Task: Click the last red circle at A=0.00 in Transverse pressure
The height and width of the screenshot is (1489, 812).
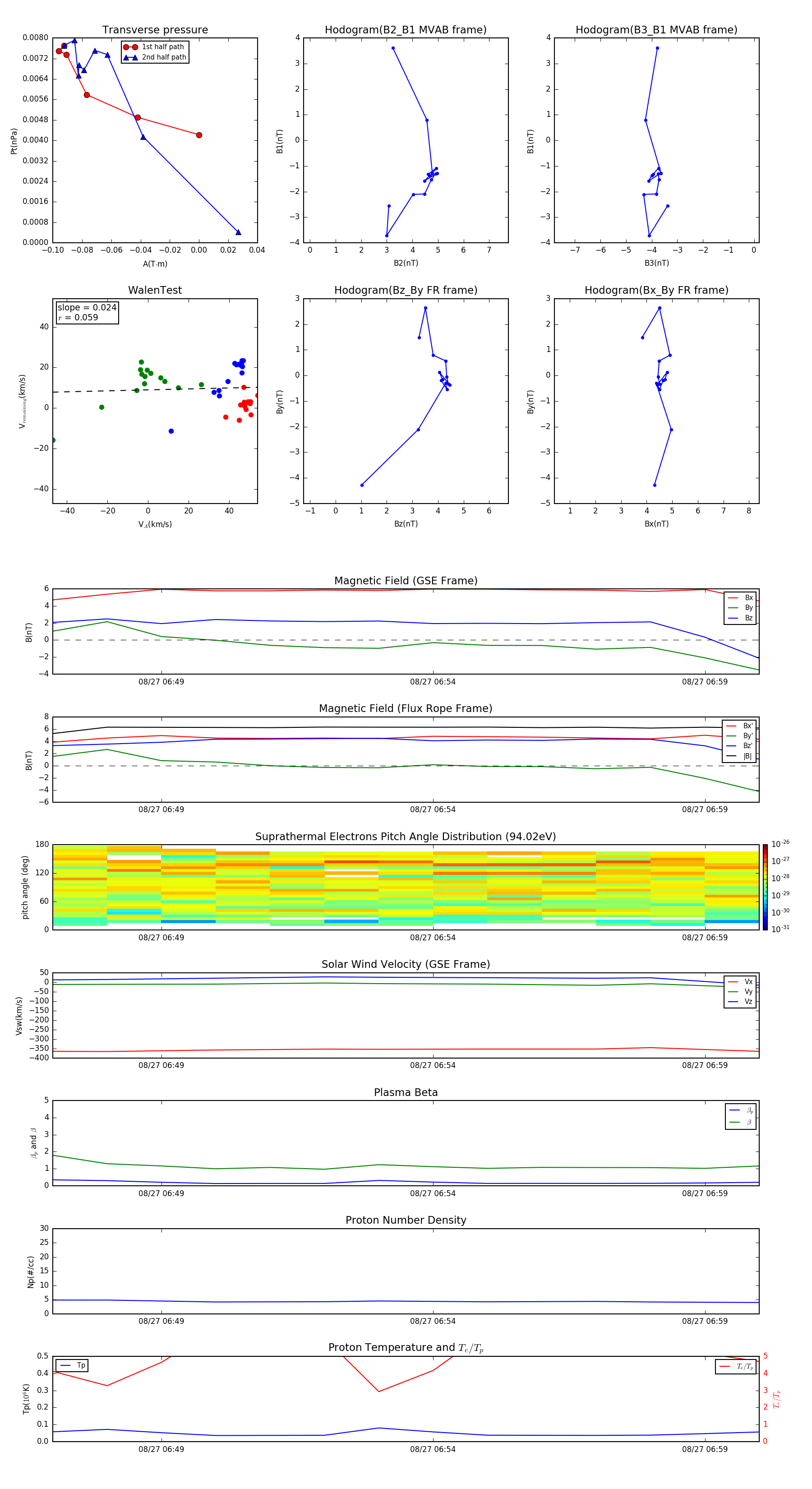Action: 199,135
